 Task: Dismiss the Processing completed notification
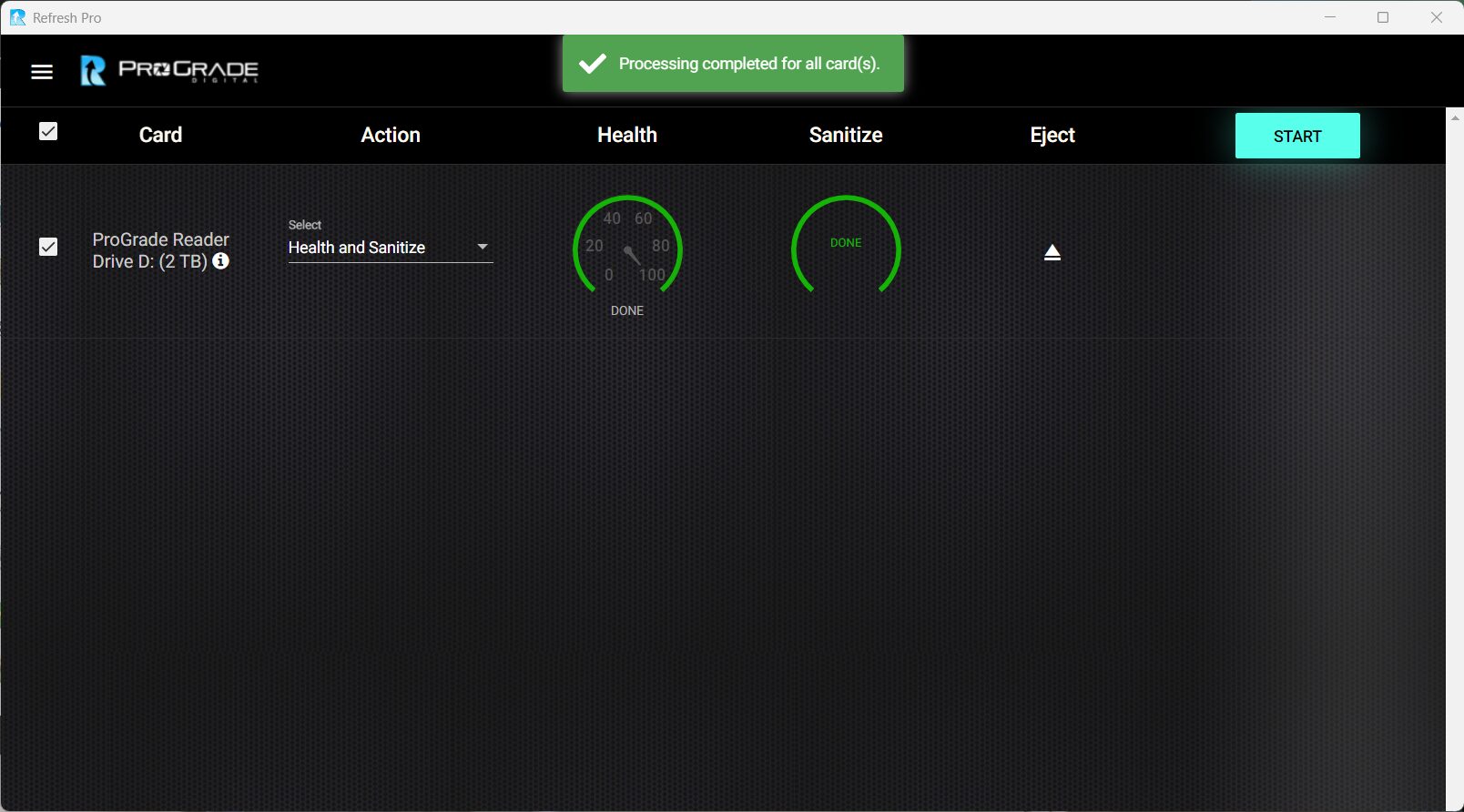pos(733,64)
